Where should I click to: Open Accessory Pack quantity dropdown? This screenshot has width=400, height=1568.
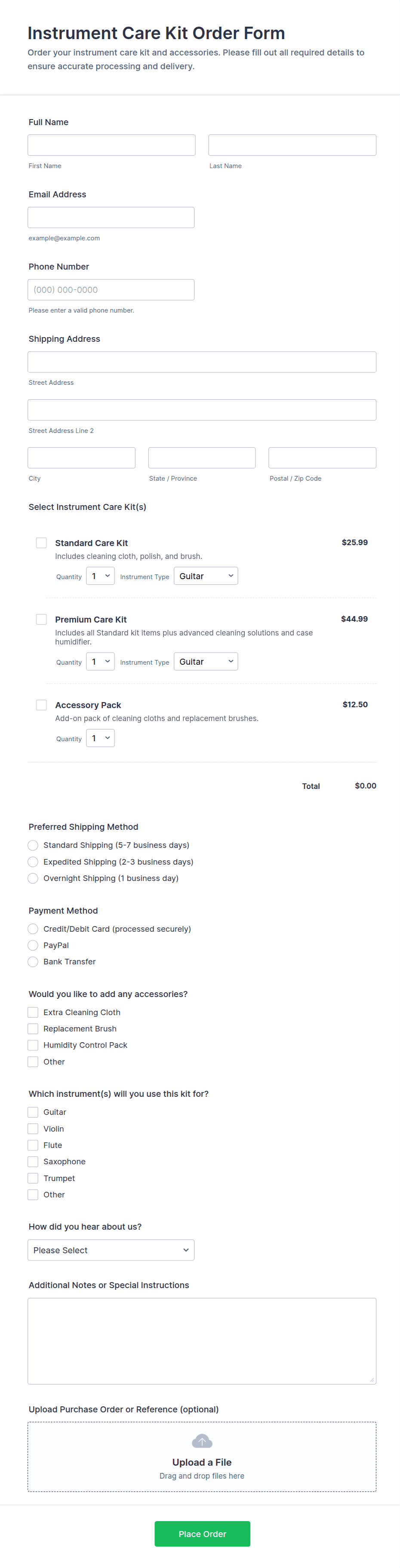100,738
